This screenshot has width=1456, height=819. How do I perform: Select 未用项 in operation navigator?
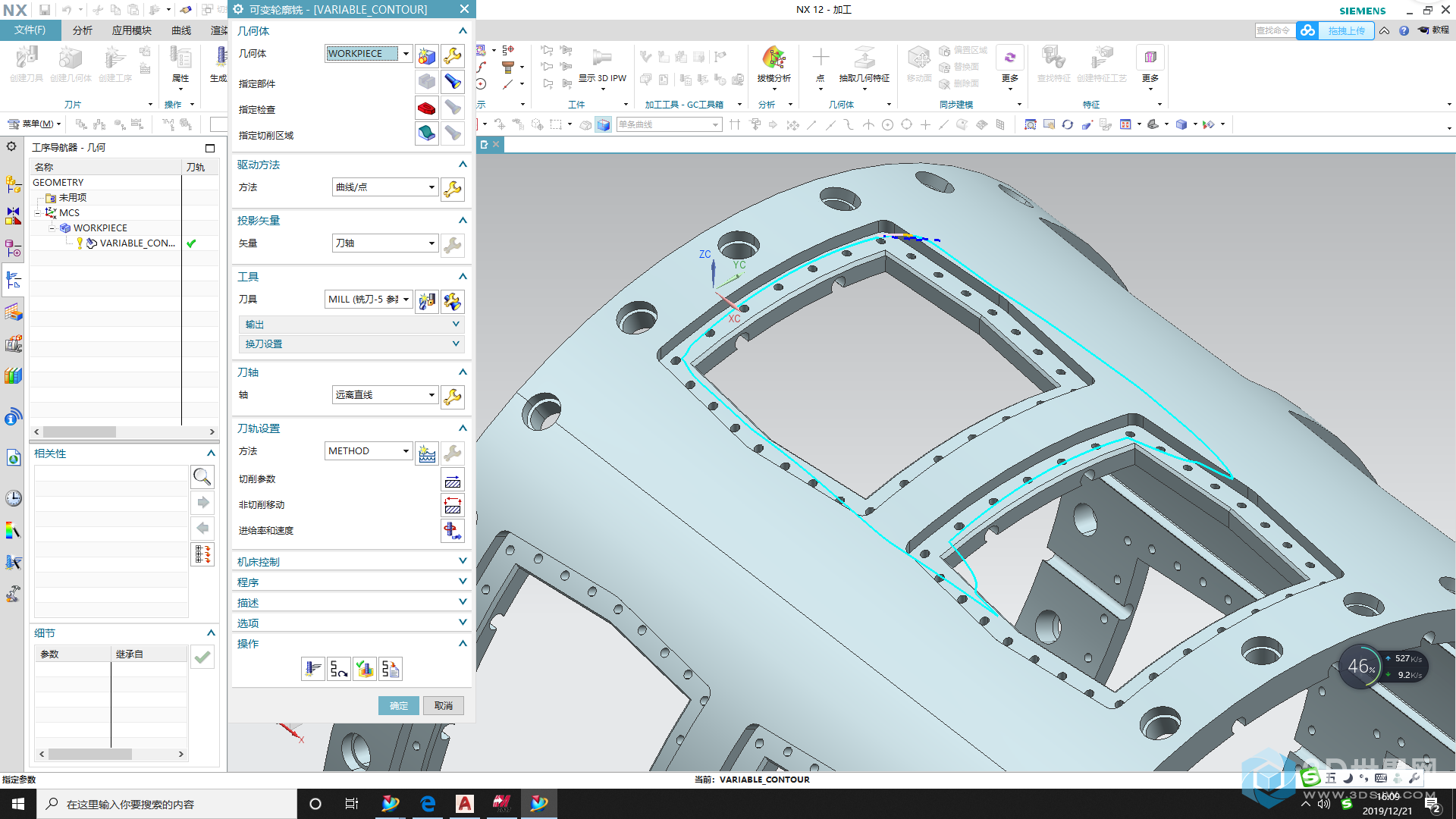pos(73,198)
